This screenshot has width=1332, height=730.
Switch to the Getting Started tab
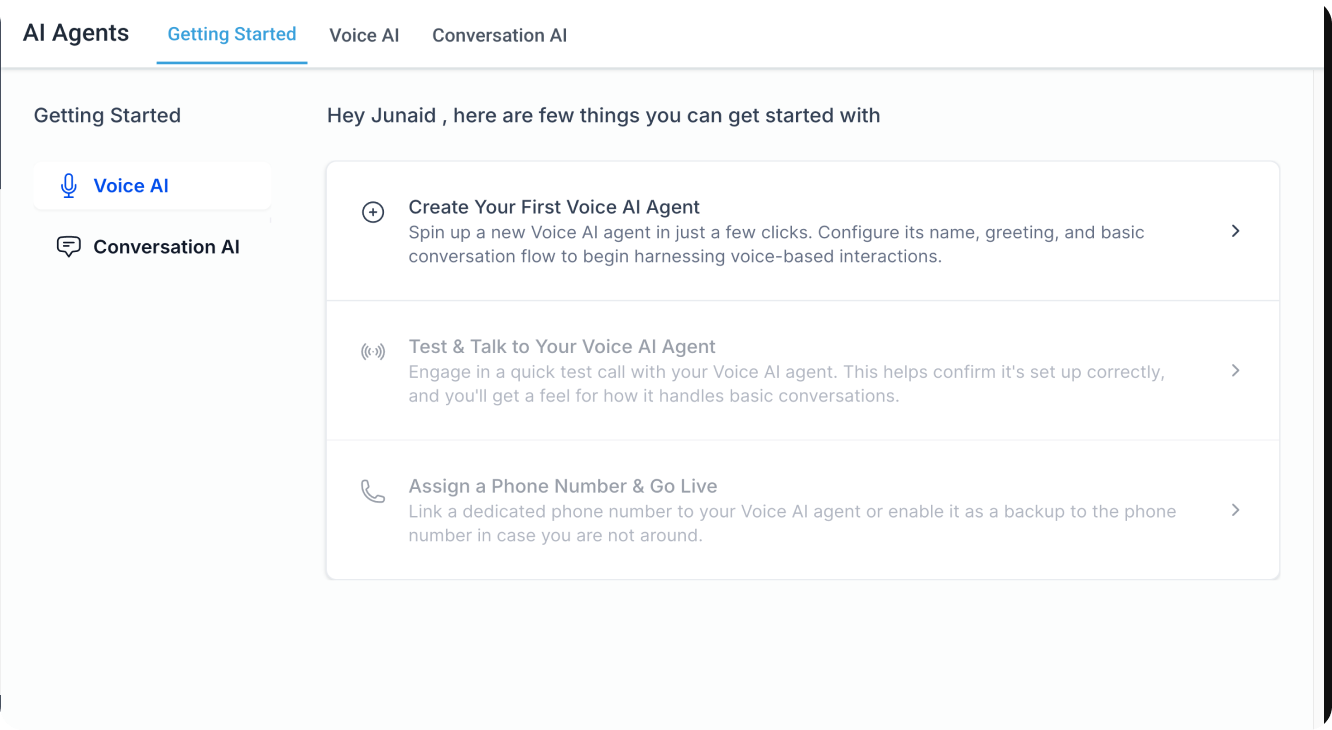(x=232, y=34)
